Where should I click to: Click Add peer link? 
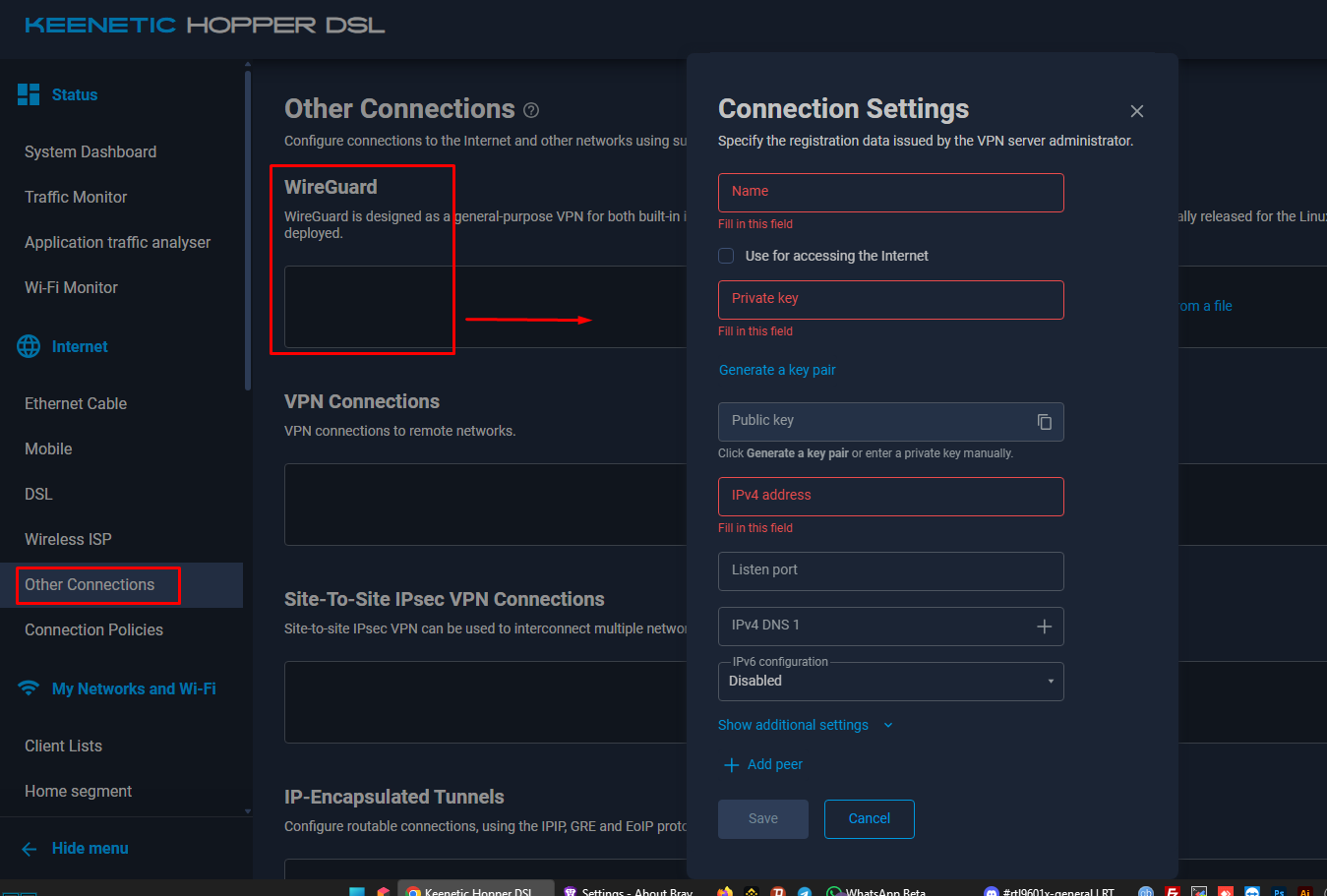point(775,764)
